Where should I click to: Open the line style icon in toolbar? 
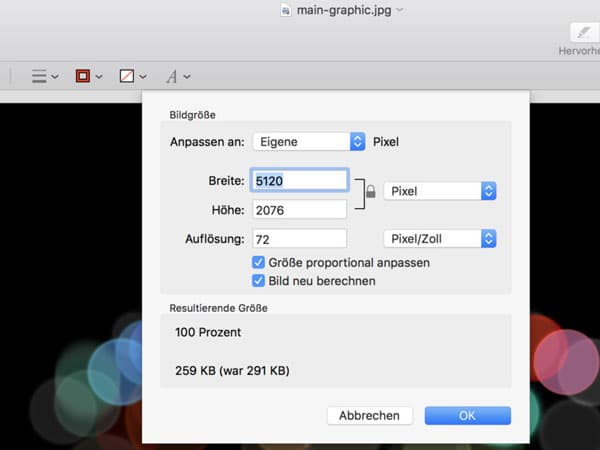39,76
